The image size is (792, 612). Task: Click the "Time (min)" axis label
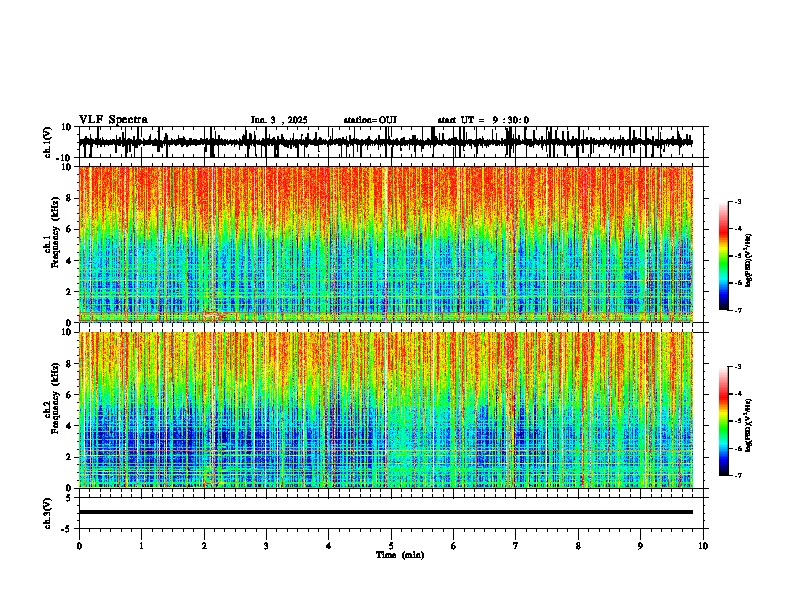tap(400, 555)
